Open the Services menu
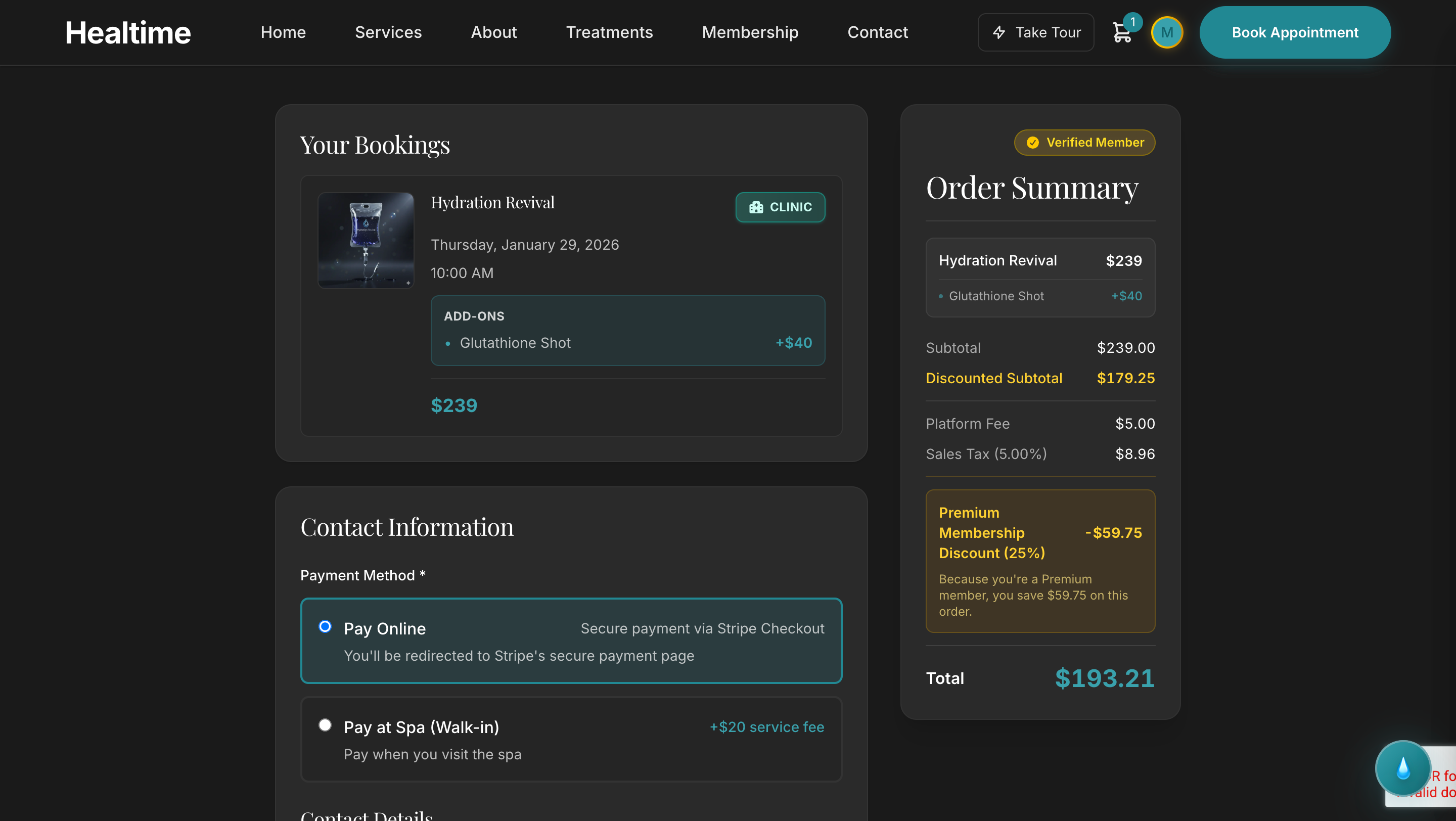The height and width of the screenshot is (821, 1456). 388,32
